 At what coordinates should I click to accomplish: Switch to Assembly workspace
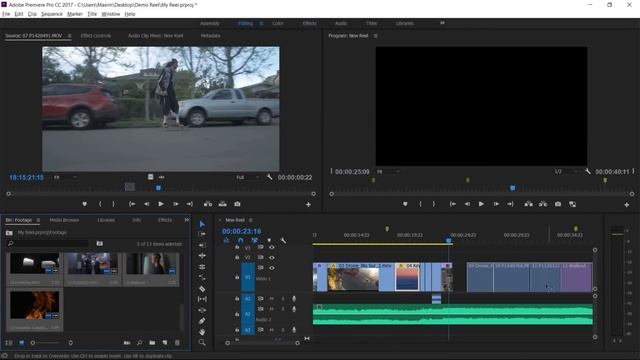click(x=210, y=23)
